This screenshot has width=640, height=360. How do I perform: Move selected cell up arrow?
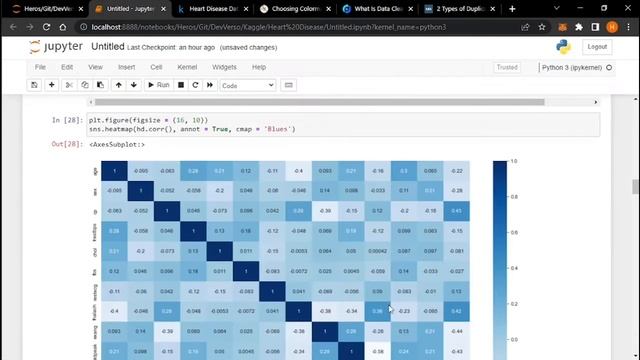118,85
